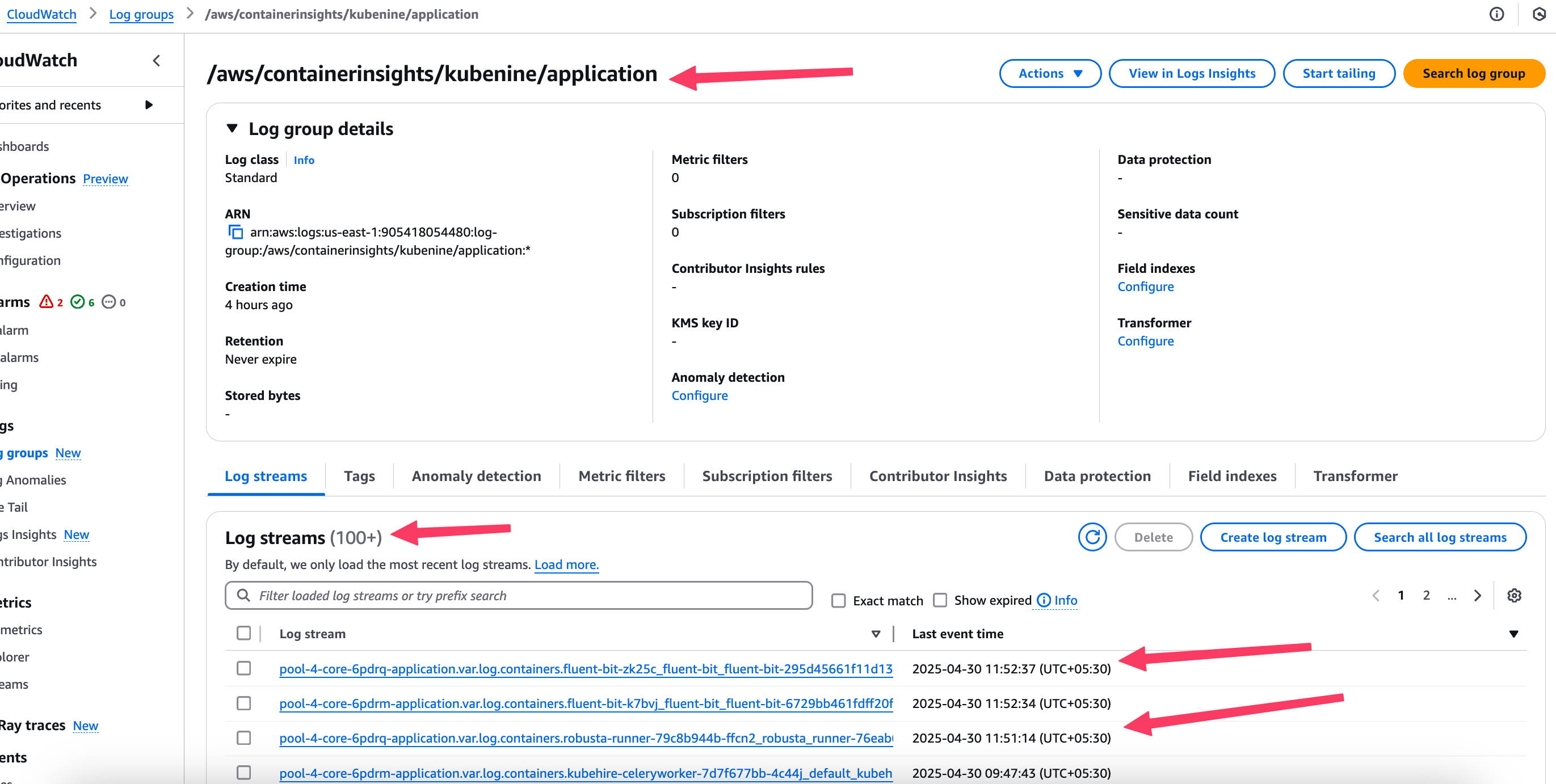The image size is (1556, 784).
Task: Switch to the Log streams tab
Action: click(266, 476)
